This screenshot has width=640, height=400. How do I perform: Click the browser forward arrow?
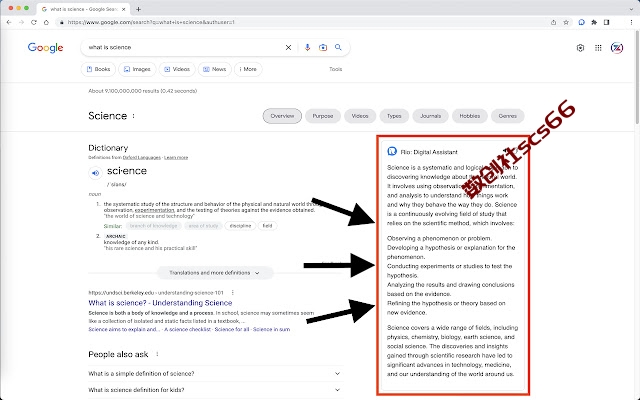coord(21,22)
